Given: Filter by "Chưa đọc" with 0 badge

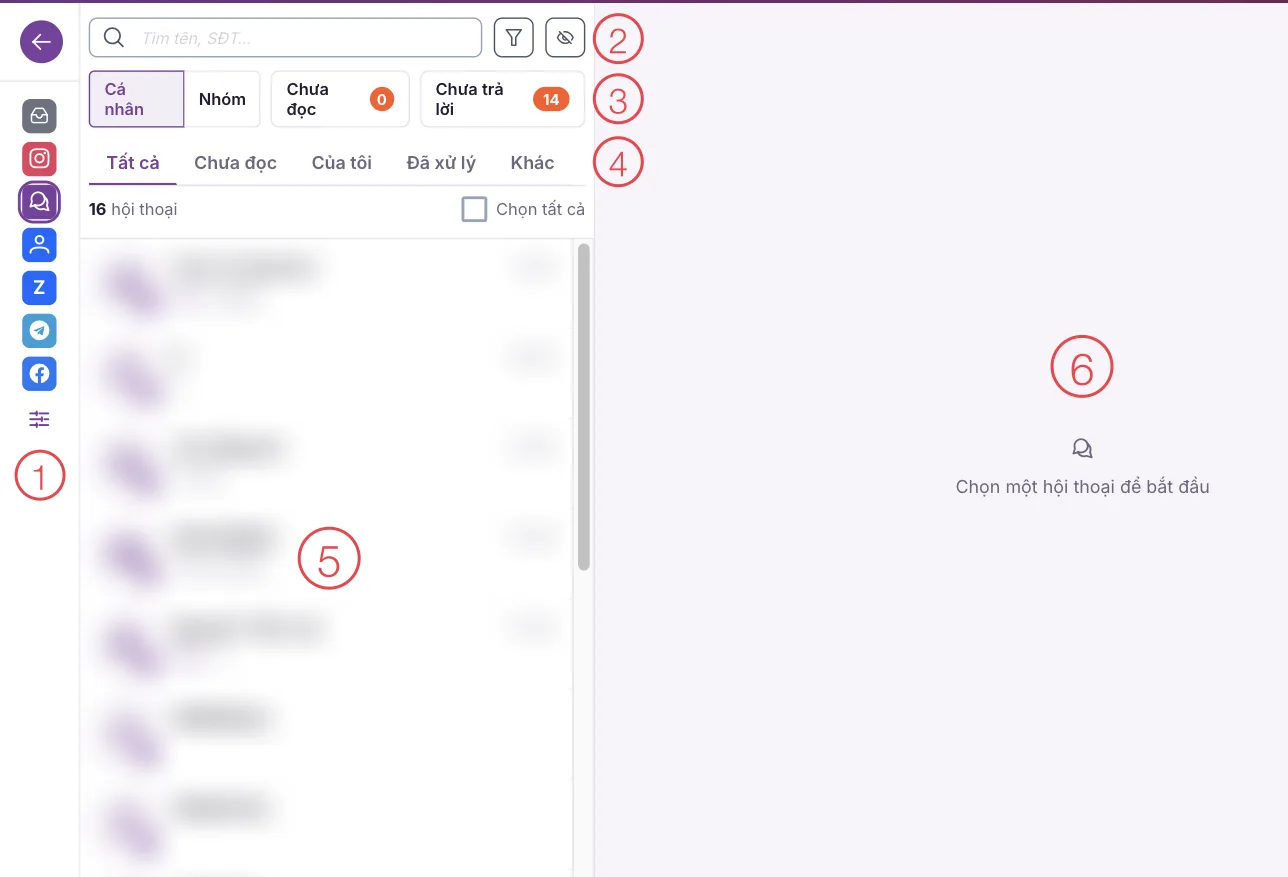Looking at the screenshot, I should 340,99.
